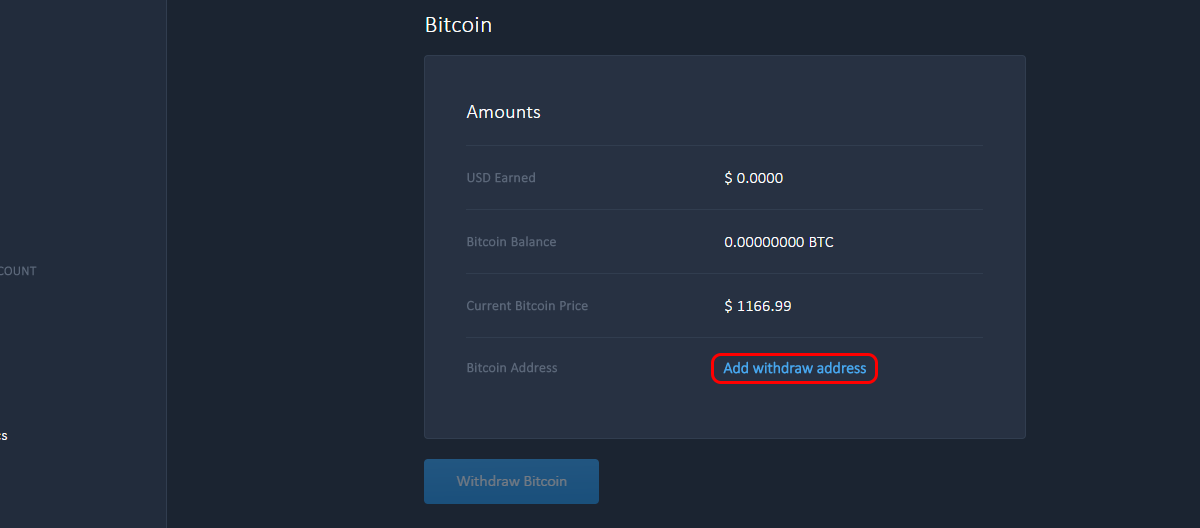Click the Withdraw Bitcoin button
Image resolution: width=1200 pixels, height=528 pixels.
[x=511, y=481]
